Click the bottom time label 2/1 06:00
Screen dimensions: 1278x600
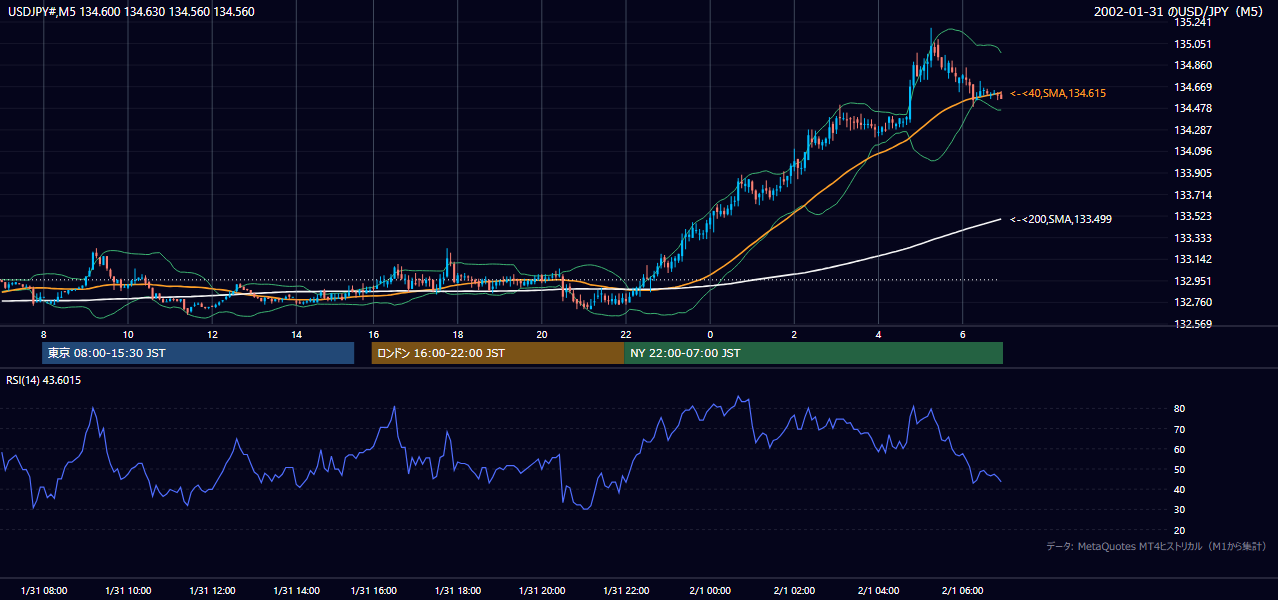[962, 591]
